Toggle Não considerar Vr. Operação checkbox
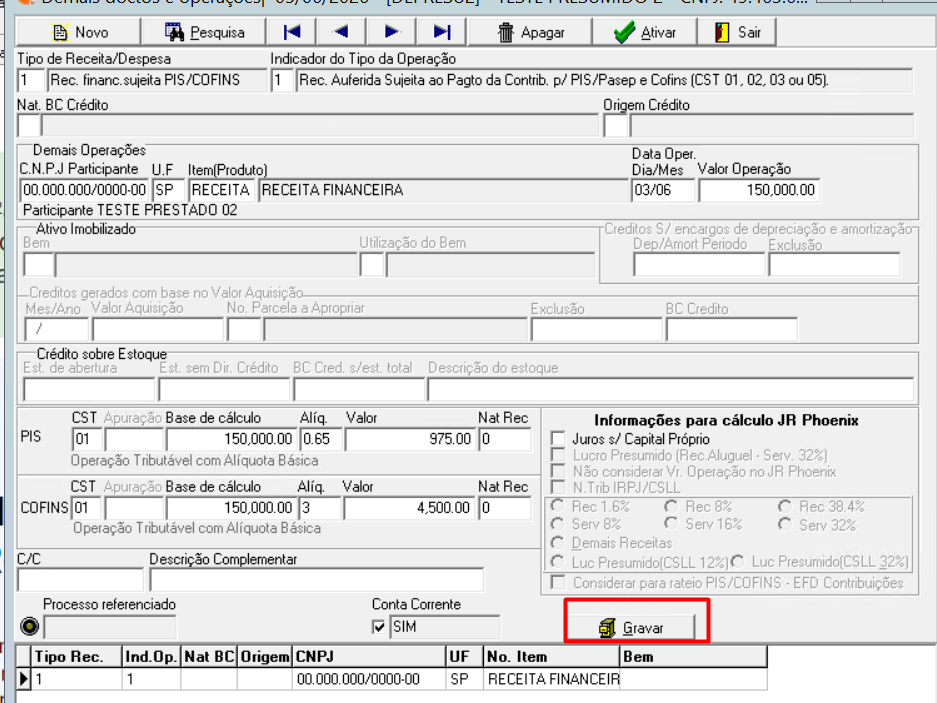Viewport: 937px width, 703px height. (558, 471)
